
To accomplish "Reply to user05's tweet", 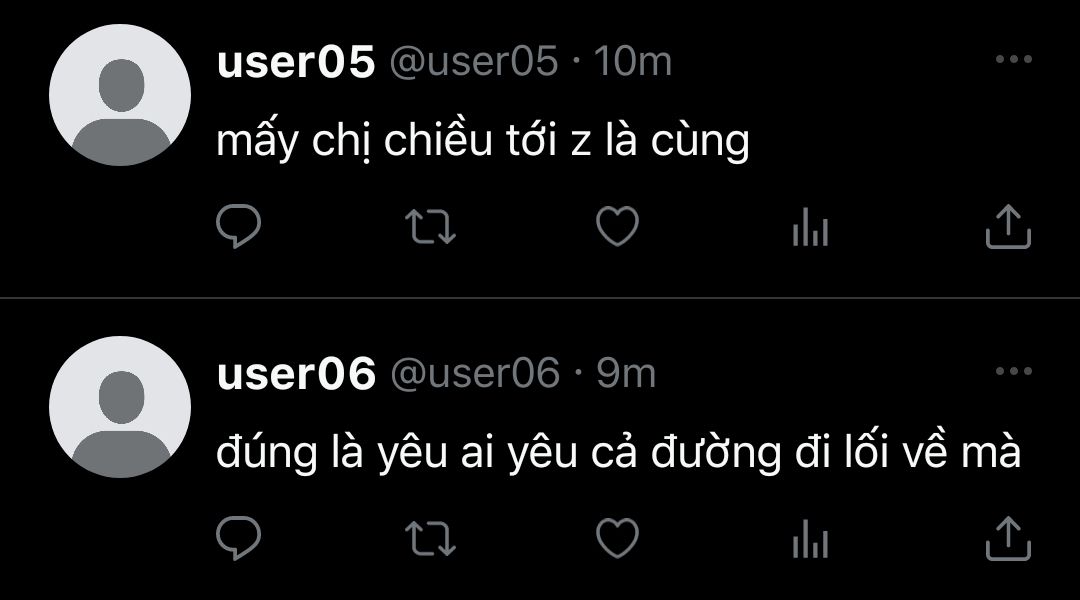I will pos(238,226).
